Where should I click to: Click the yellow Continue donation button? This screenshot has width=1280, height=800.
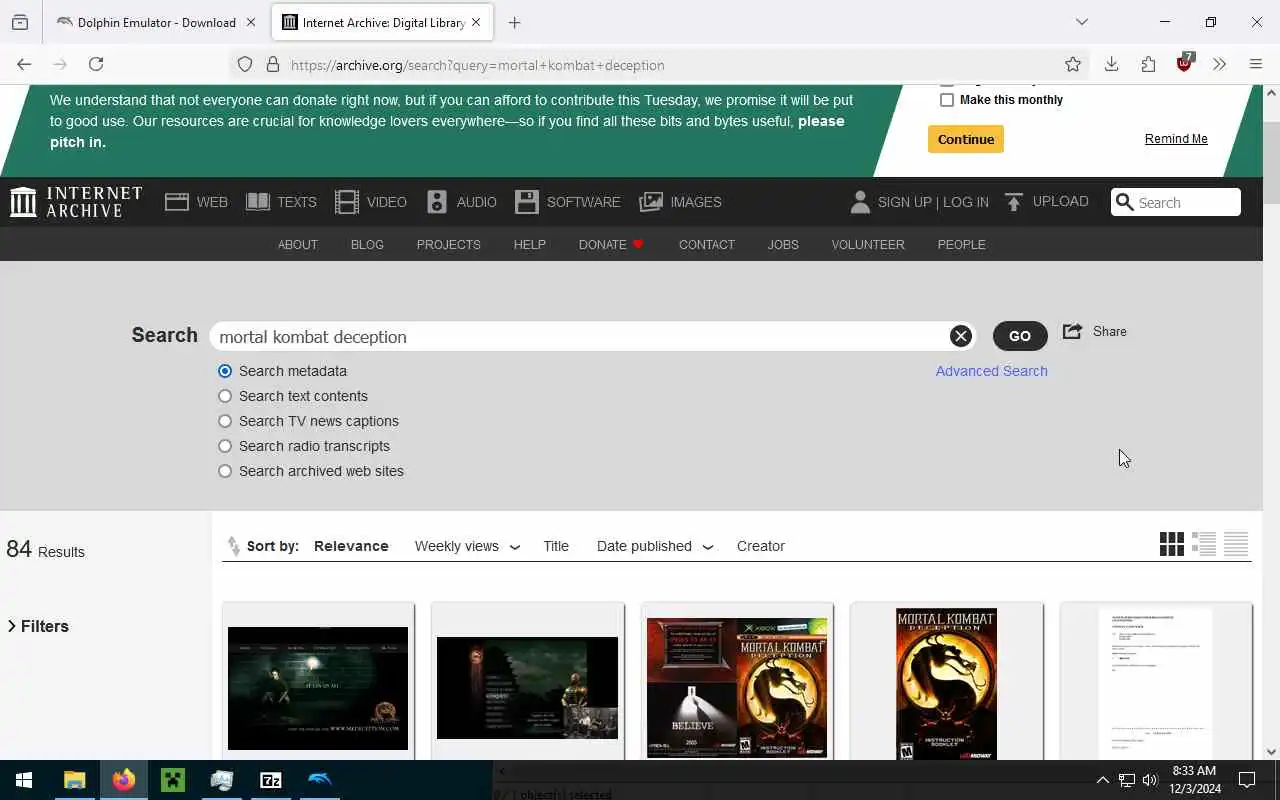pyautogui.click(x=966, y=139)
